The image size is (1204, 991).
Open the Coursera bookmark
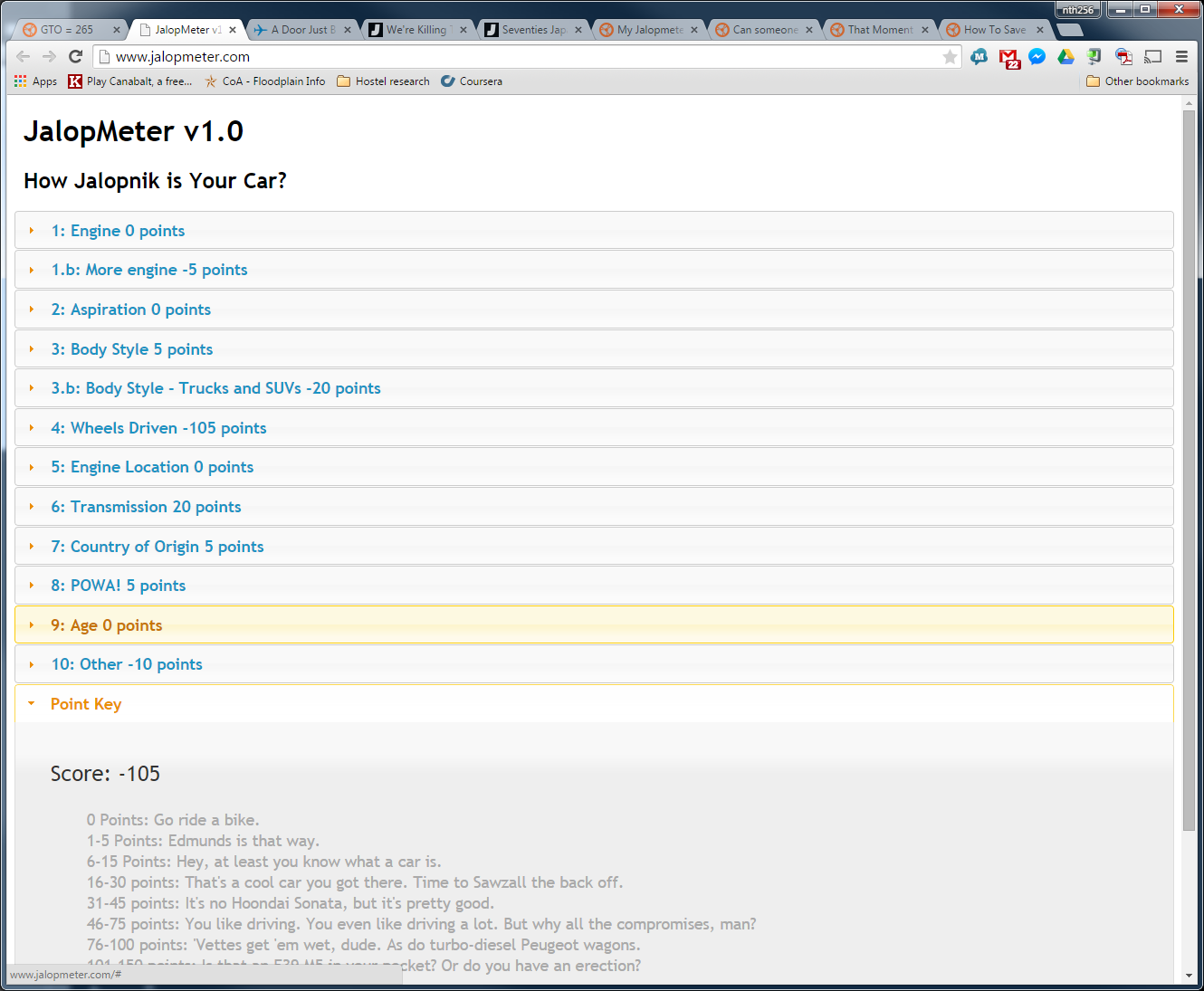pyautogui.click(x=472, y=81)
